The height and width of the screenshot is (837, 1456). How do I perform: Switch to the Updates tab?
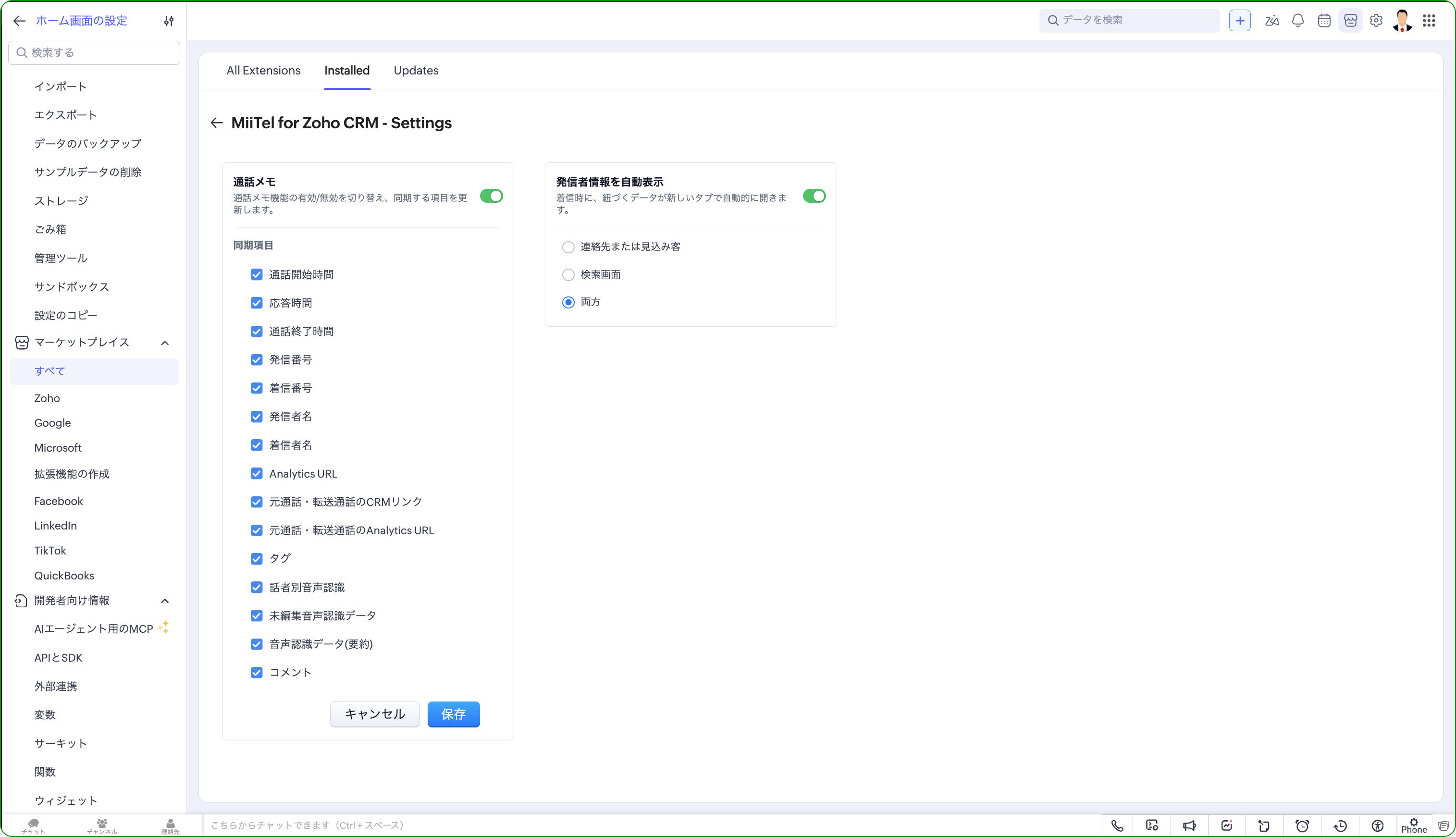pyautogui.click(x=416, y=70)
